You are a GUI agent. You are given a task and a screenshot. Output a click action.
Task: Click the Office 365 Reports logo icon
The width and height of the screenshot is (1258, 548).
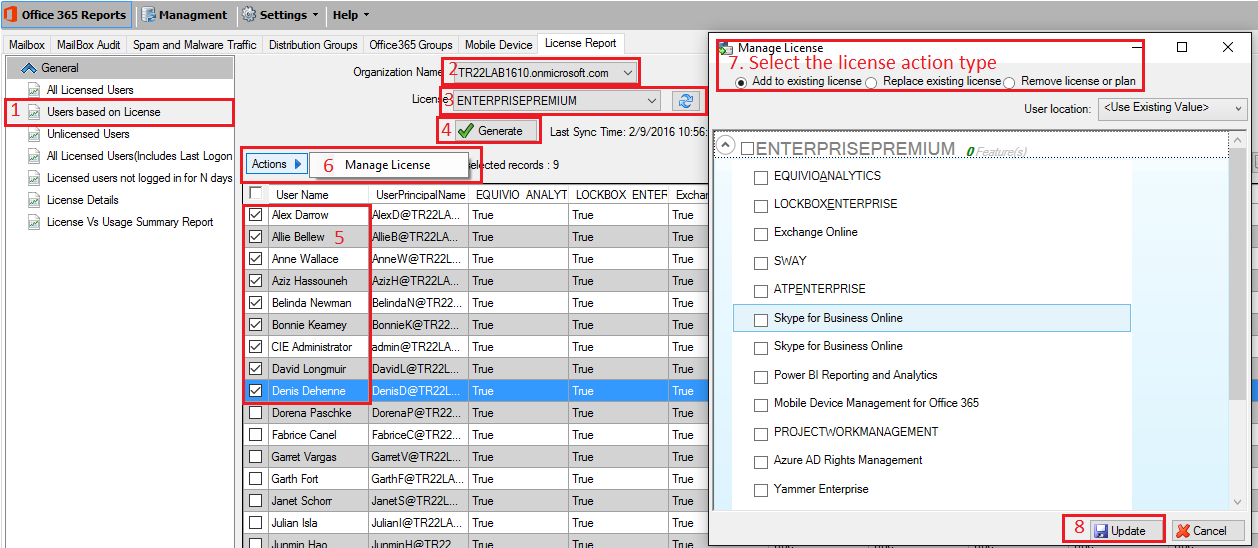pos(11,15)
